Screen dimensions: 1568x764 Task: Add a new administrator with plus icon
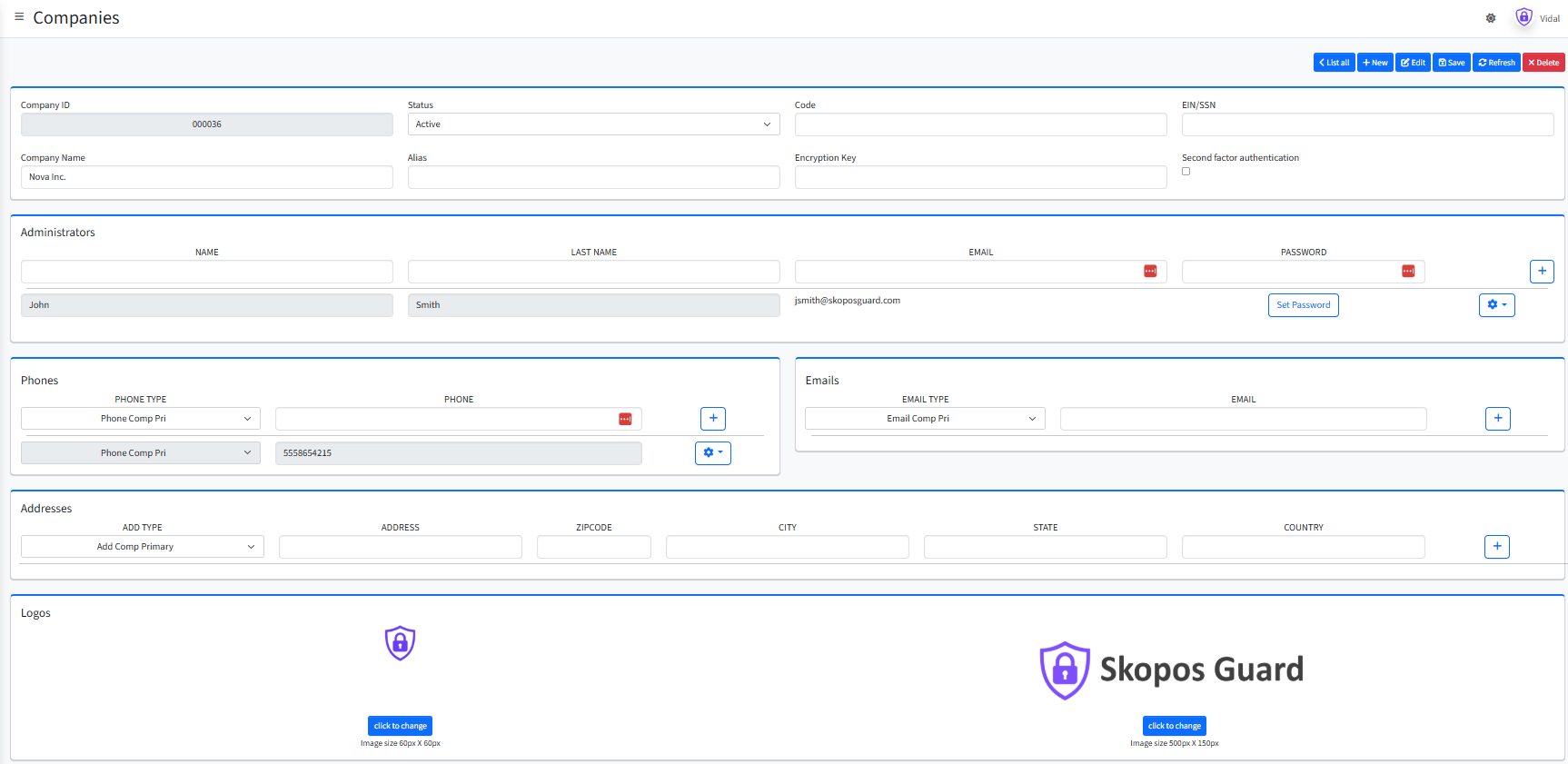pyautogui.click(x=1542, y=272)
